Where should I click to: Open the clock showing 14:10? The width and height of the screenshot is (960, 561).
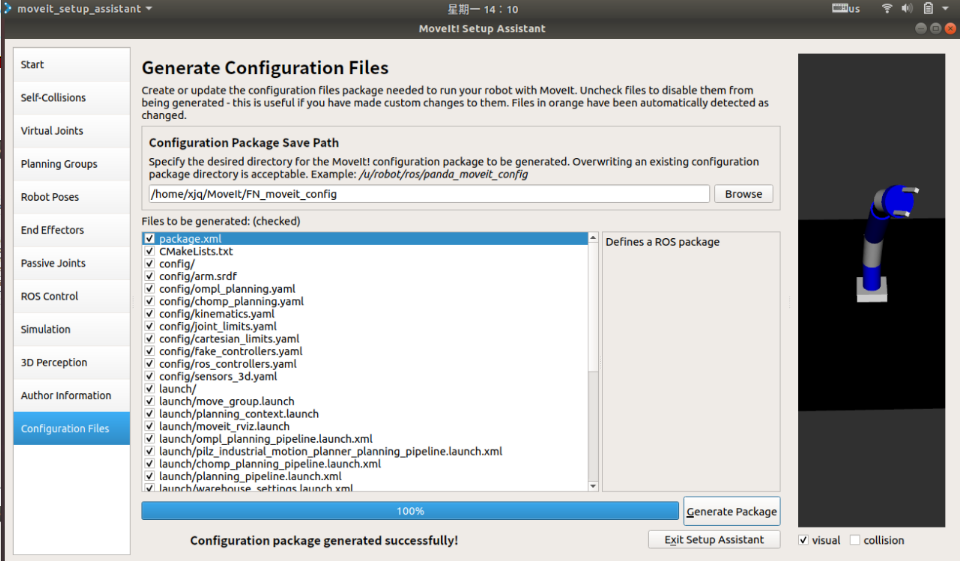482,9
